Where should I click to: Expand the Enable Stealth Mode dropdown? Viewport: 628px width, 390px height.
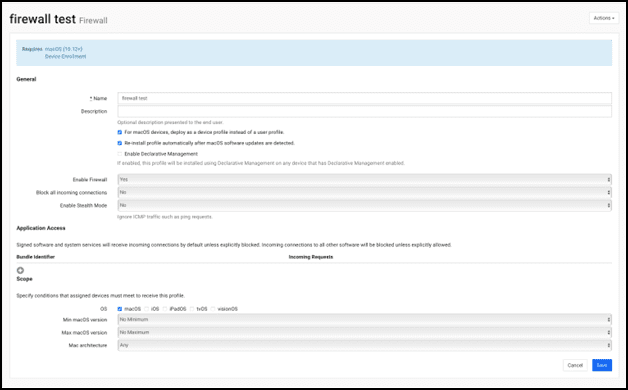pos(364,205)
